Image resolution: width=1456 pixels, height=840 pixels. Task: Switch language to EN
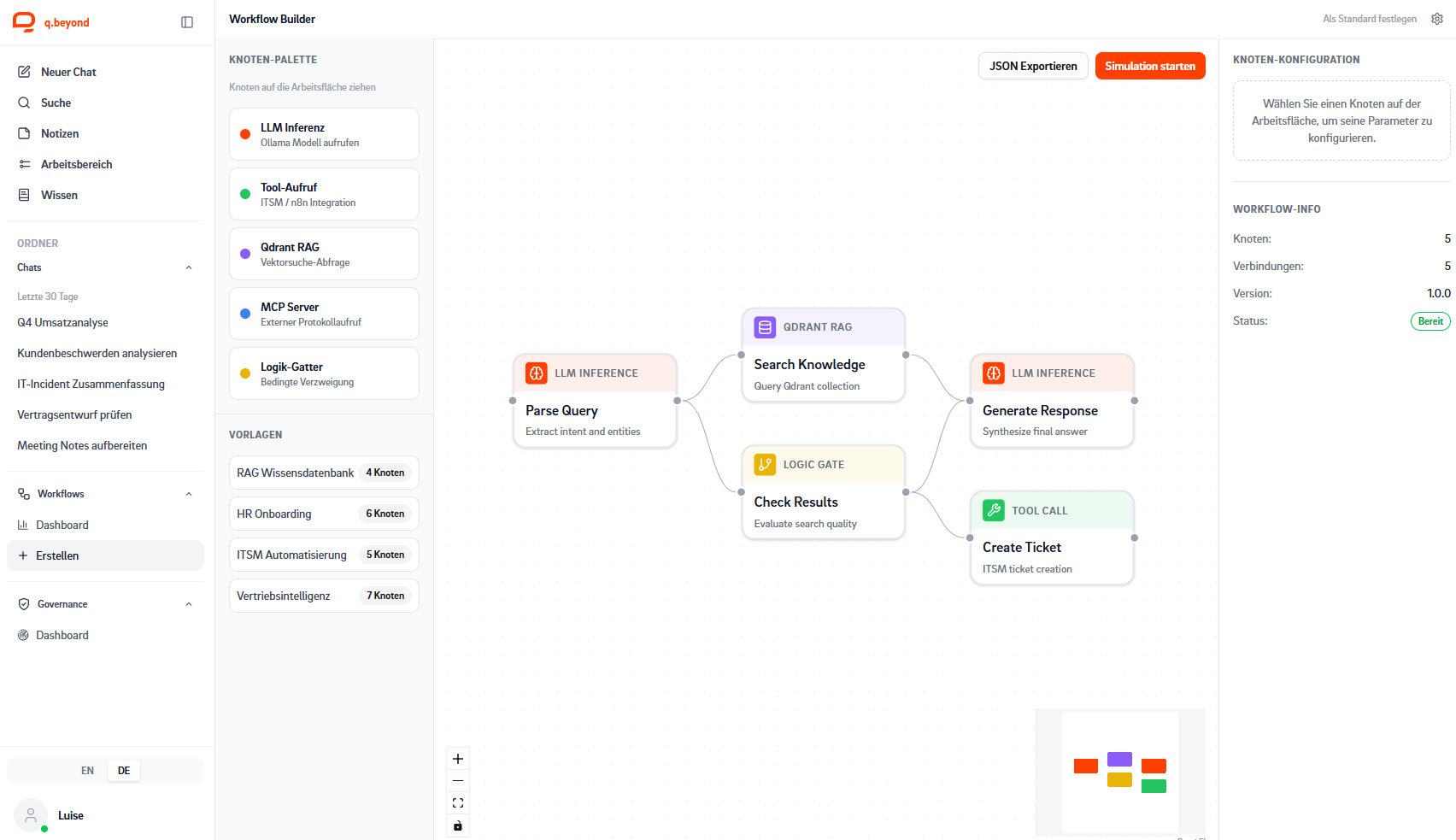click(x=87, y=771)
